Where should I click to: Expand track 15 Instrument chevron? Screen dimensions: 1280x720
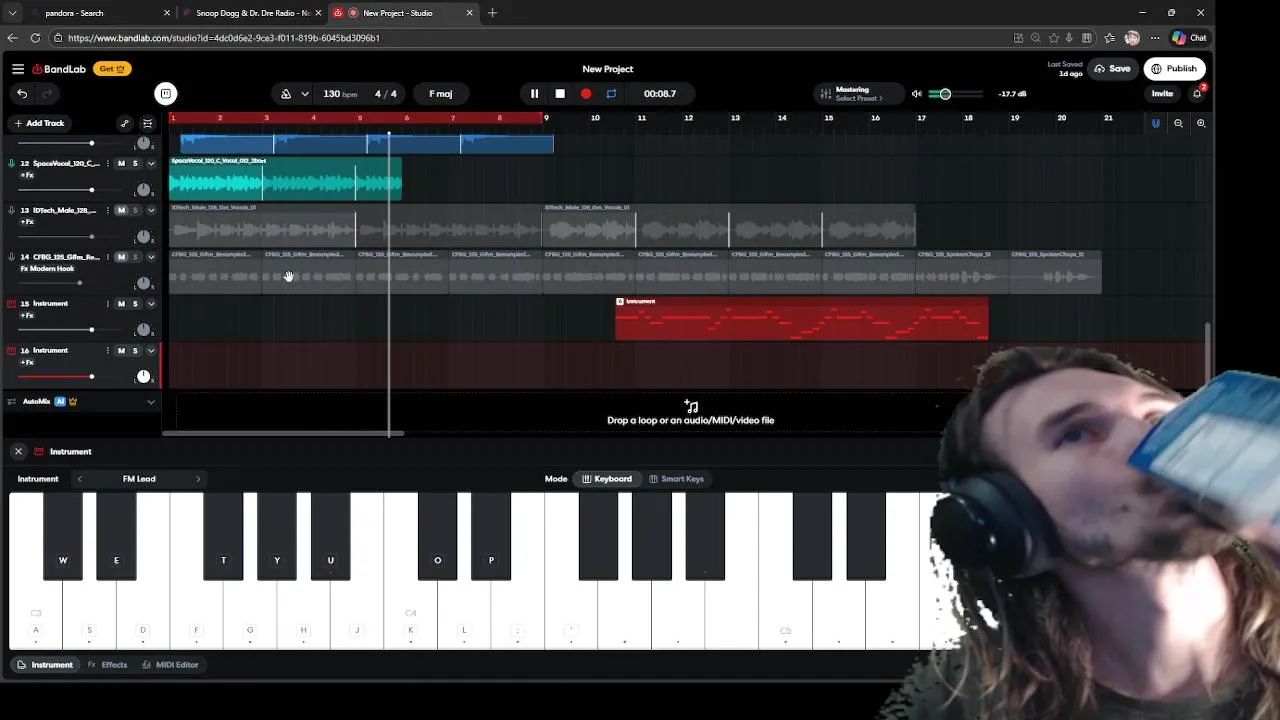tap(151, 304)
